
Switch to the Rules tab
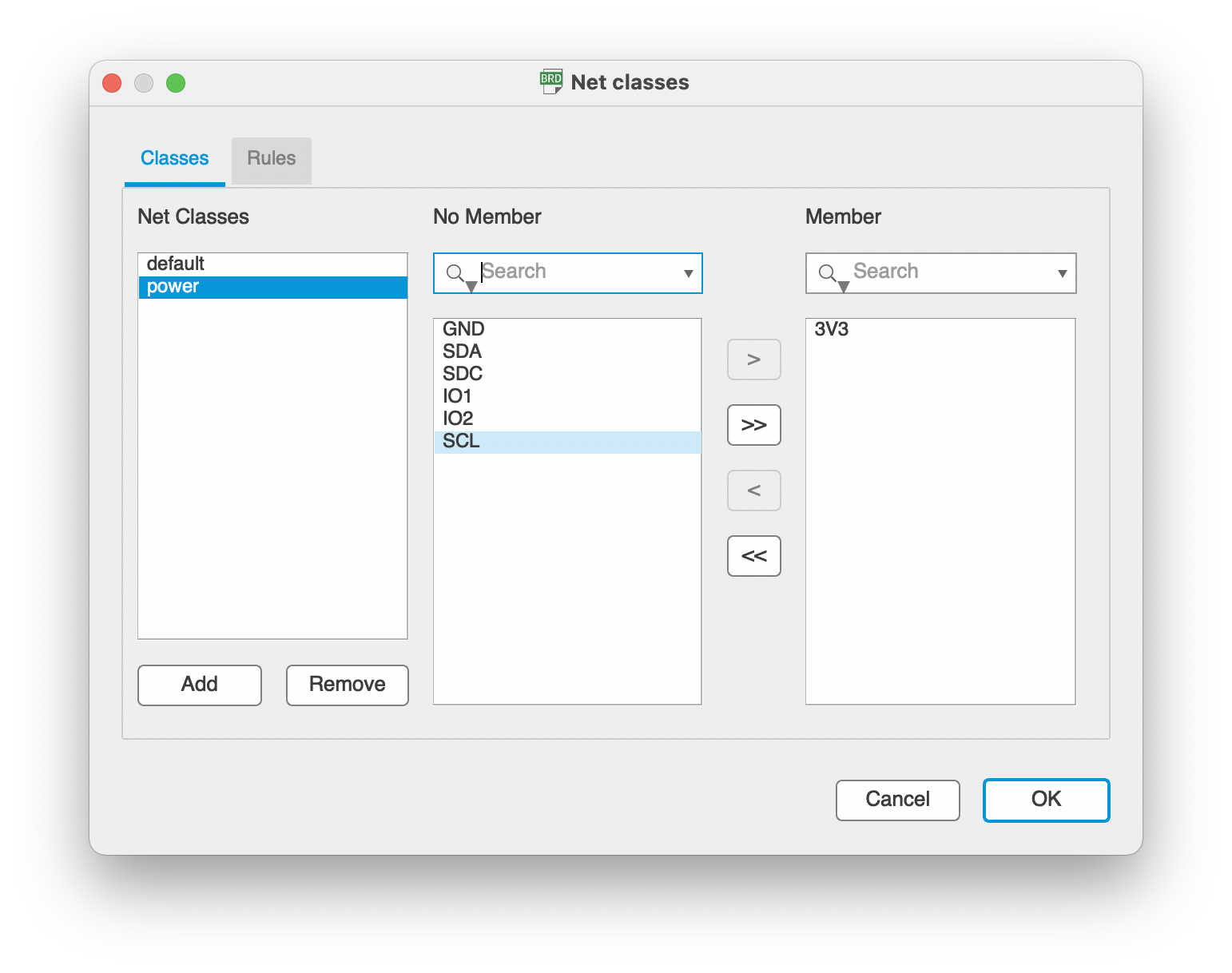tap(272, 159)
